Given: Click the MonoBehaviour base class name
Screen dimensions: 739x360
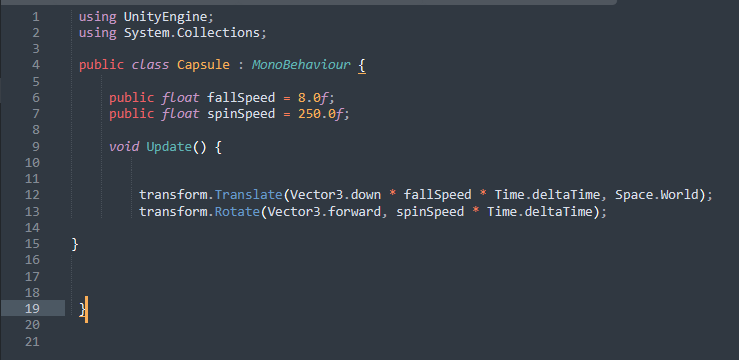Looking at the screenshot, I should [x=301, y=65].
